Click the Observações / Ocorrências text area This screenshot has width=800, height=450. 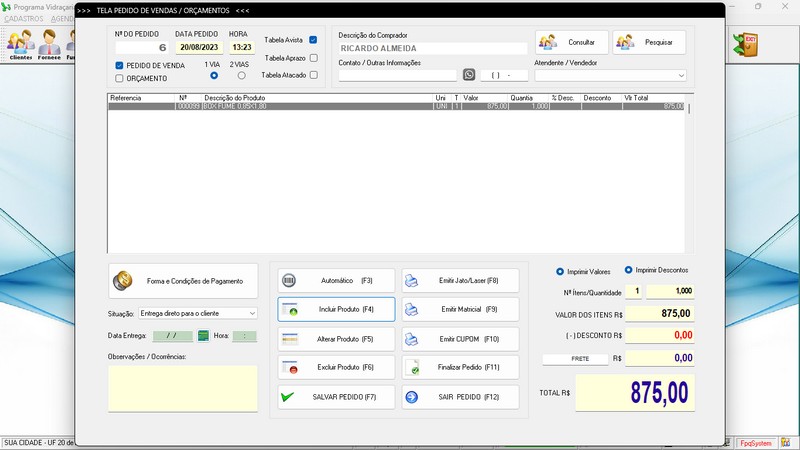click(x=183, y=388)
